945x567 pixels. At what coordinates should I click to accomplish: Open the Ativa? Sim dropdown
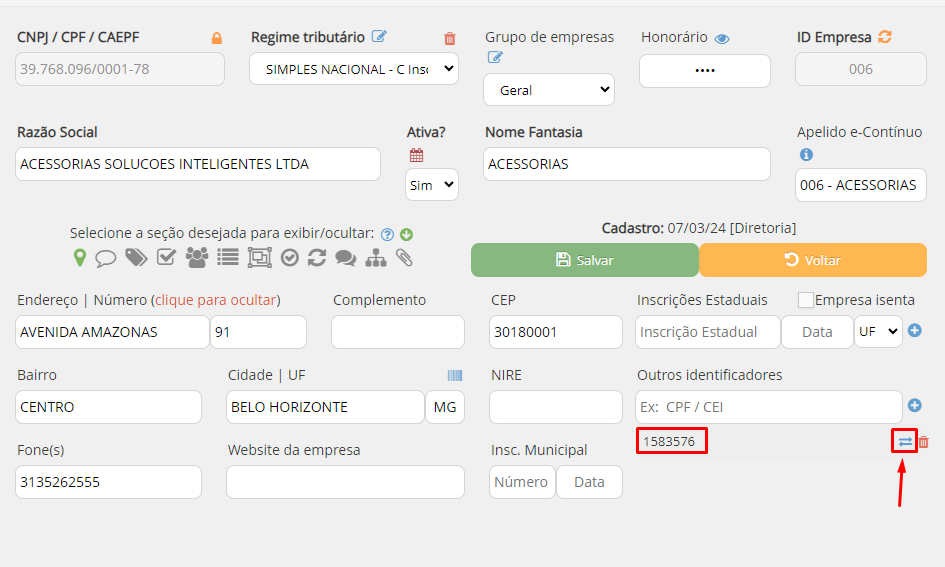(x=432, y=185)
